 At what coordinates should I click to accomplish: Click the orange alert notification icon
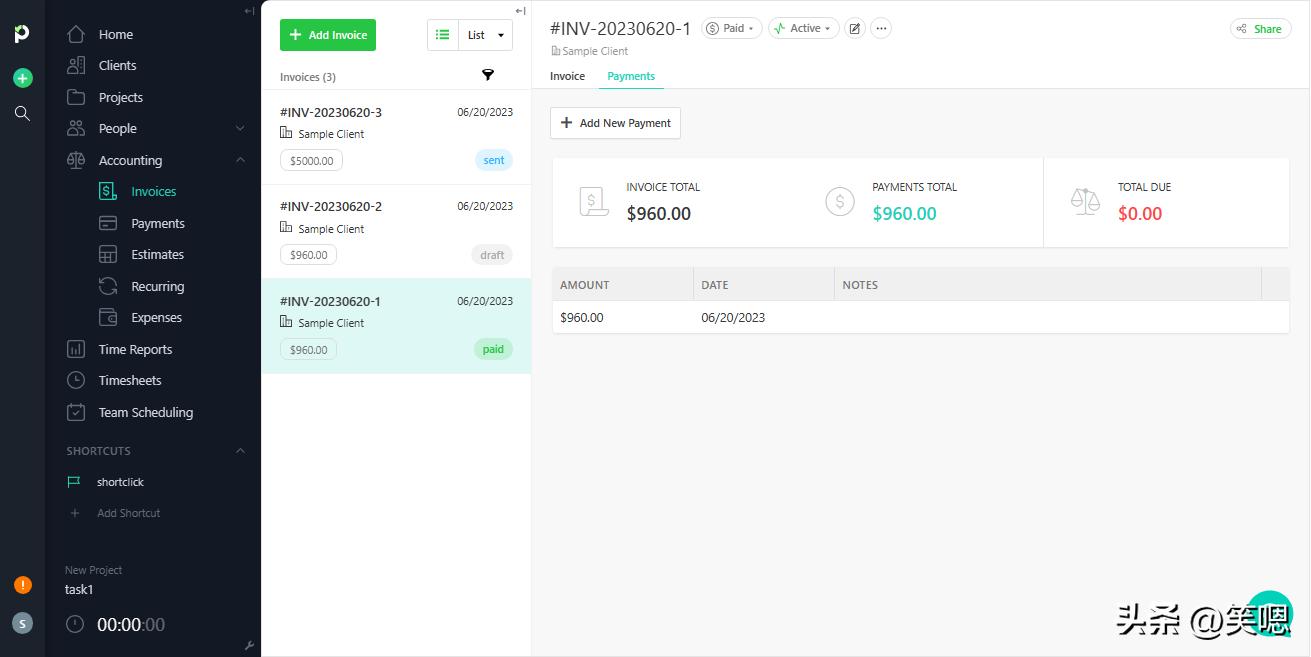(x=22, y=585)
